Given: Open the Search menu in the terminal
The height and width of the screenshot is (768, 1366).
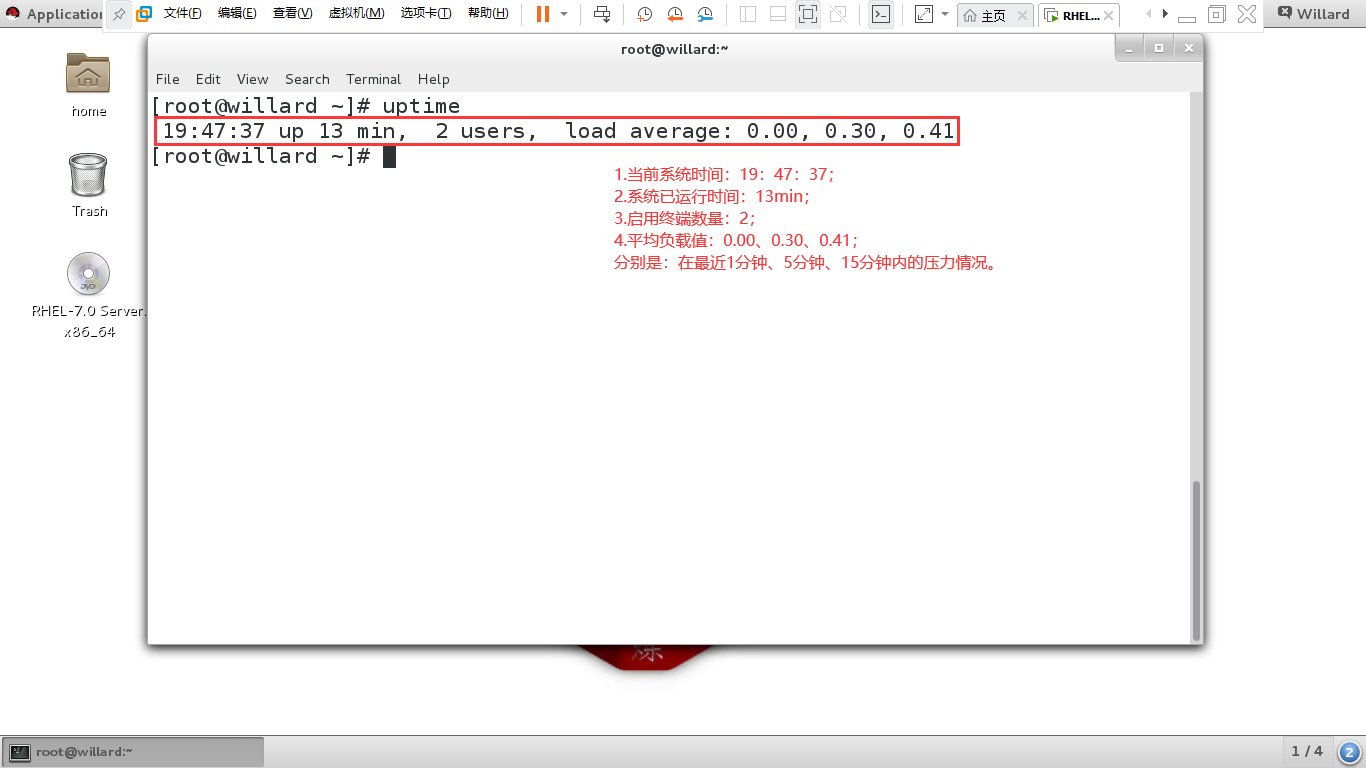Looking at the screenshot, I should 307,79.
